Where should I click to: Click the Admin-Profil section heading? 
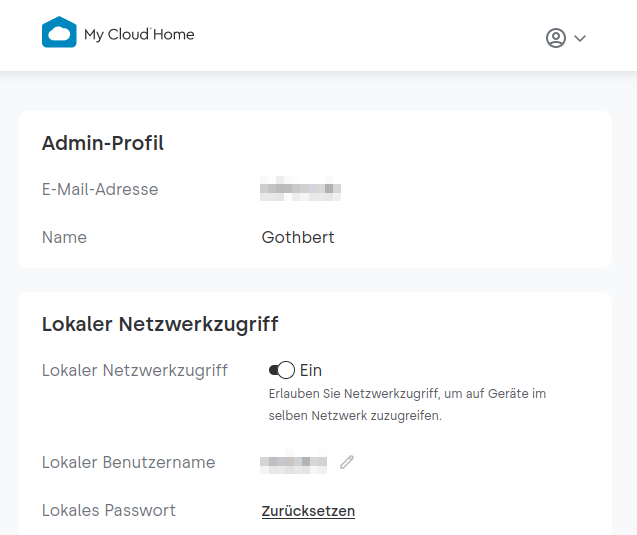pos(103,143)
